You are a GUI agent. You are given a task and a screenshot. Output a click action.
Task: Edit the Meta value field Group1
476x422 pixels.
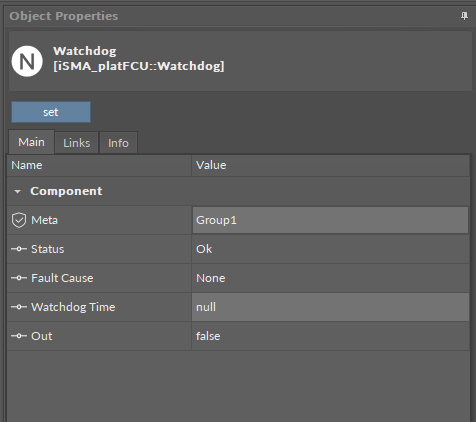pos(330,220)
